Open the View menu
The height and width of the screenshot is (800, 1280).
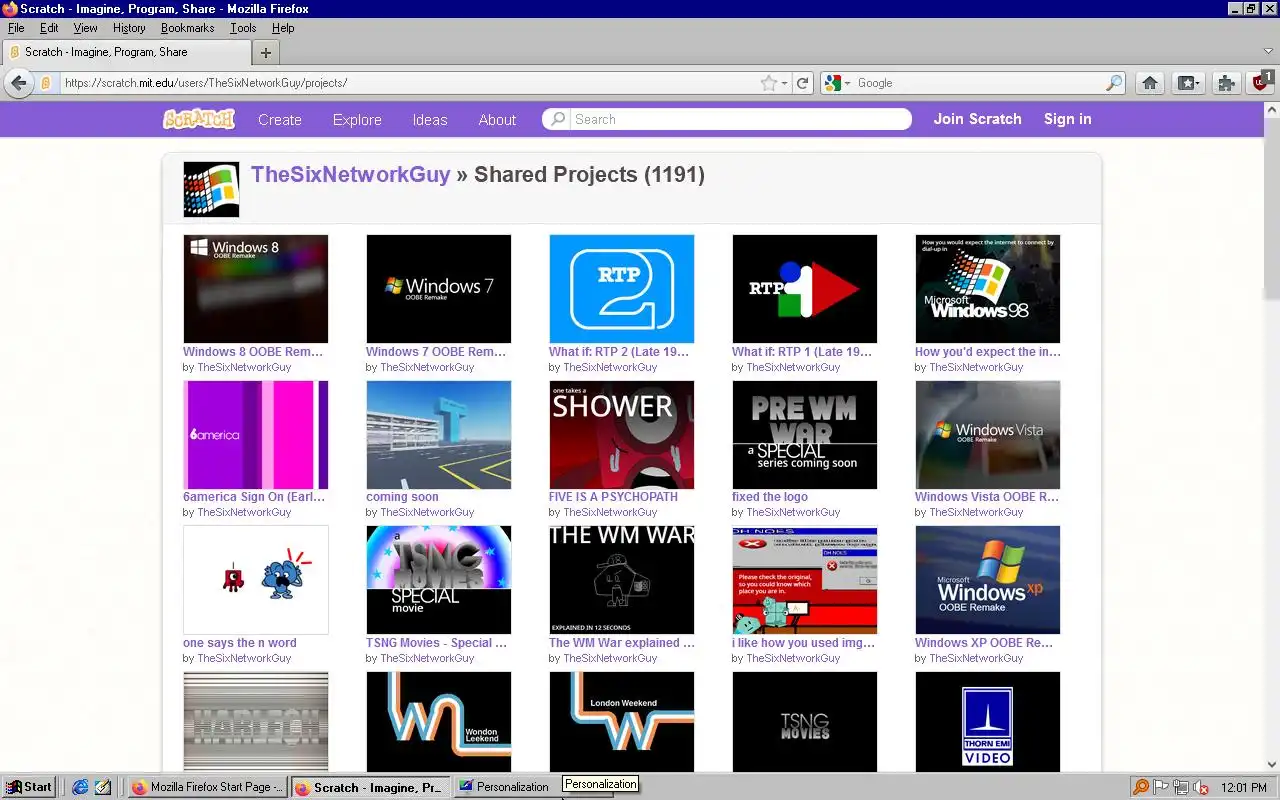(x=85, y=28)
